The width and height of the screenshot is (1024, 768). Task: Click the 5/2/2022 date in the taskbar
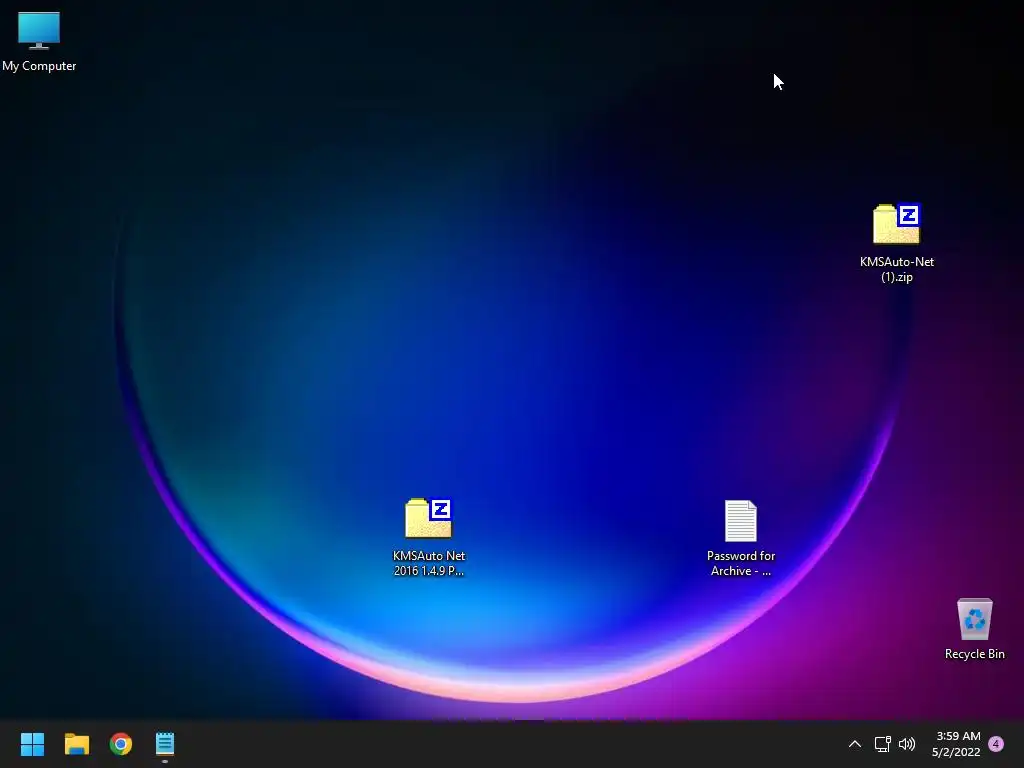pos(956,752)
